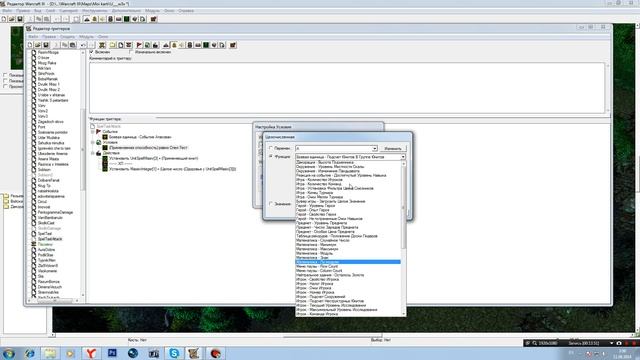The width and height of the screenshot is (640, 360).
Task: Open Yandex browser from the taskbar
Action: pyautogui.click(x=91, y=353)
